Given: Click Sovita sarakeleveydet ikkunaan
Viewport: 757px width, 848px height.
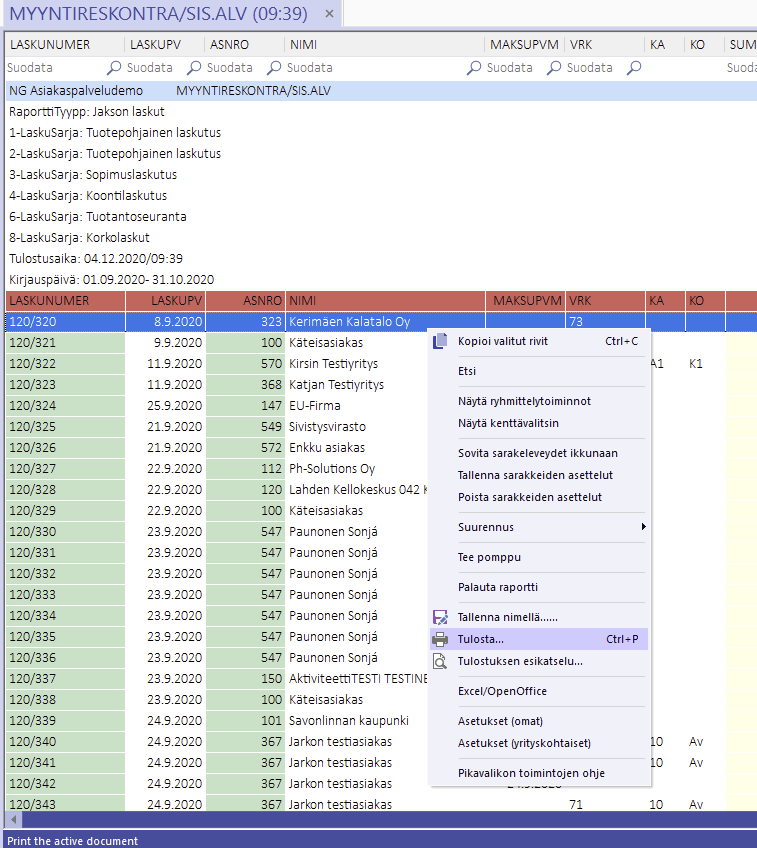Looking at the screenshot, I should click(537, 453).
